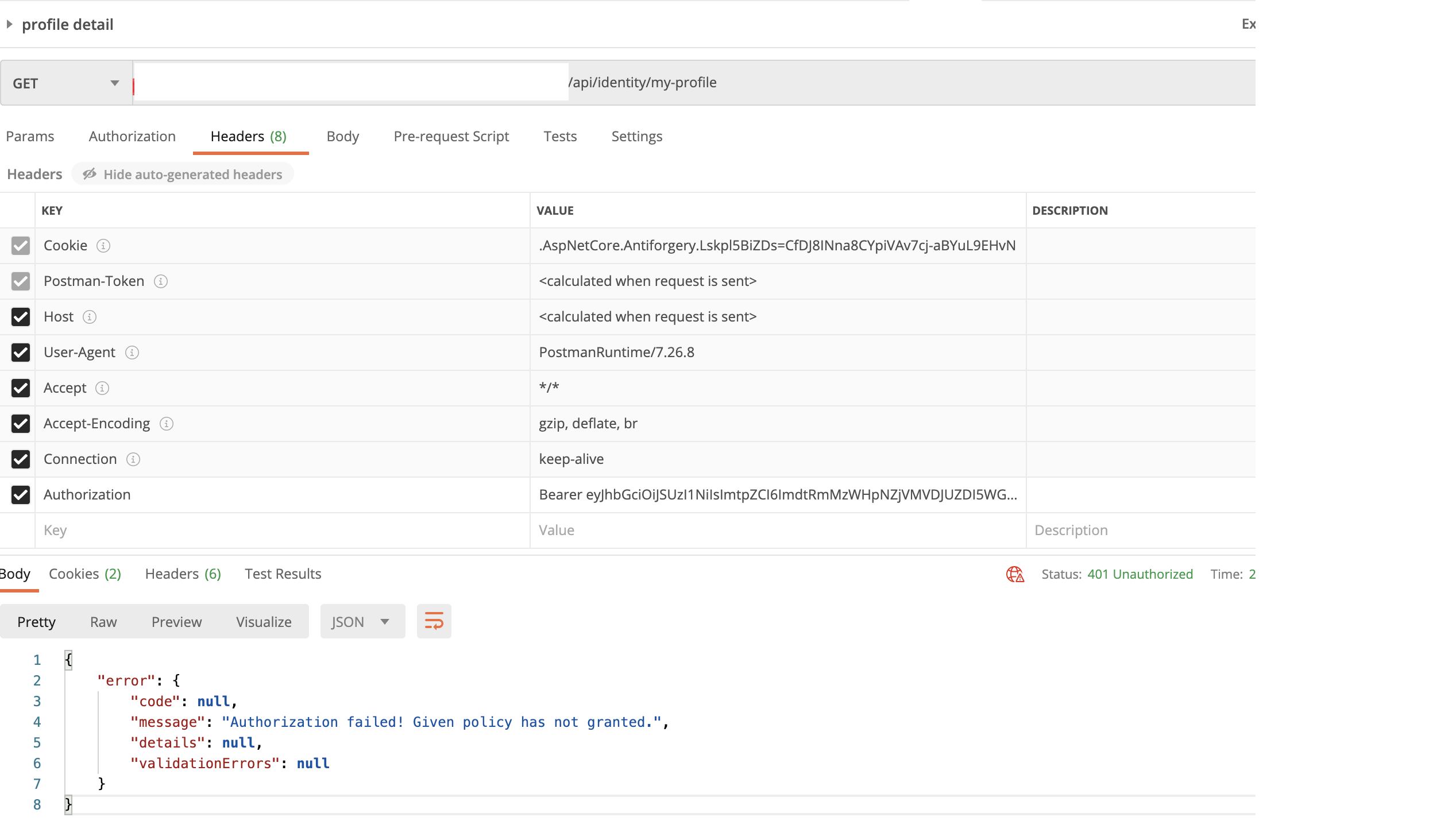Click the network globe warning icon
The height and width of the screenshot is (821, 1456).
1015,574
